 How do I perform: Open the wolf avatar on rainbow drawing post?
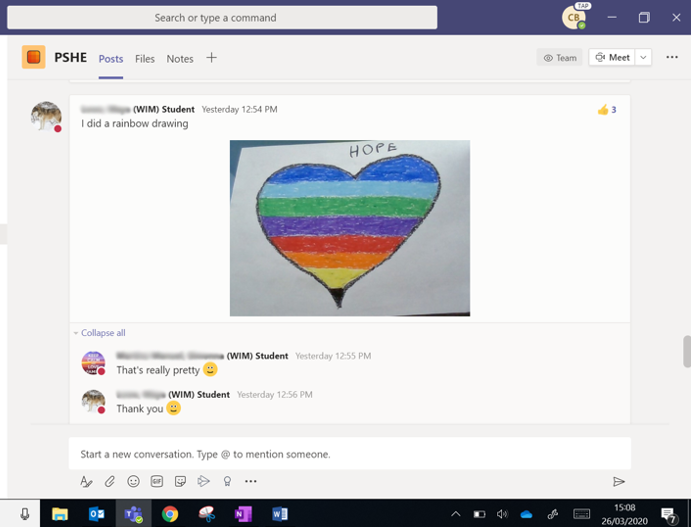(x=46, y=116)
